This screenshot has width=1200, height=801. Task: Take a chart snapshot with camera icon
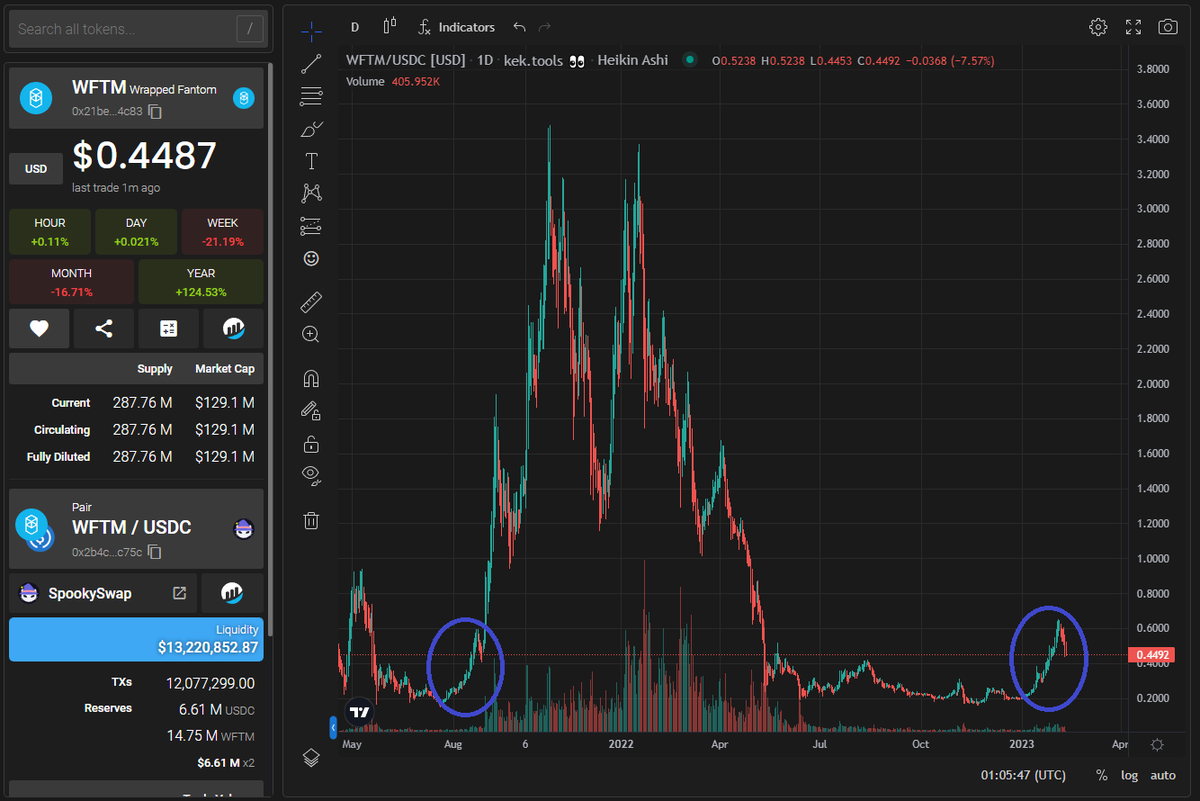pos(1167,27)
